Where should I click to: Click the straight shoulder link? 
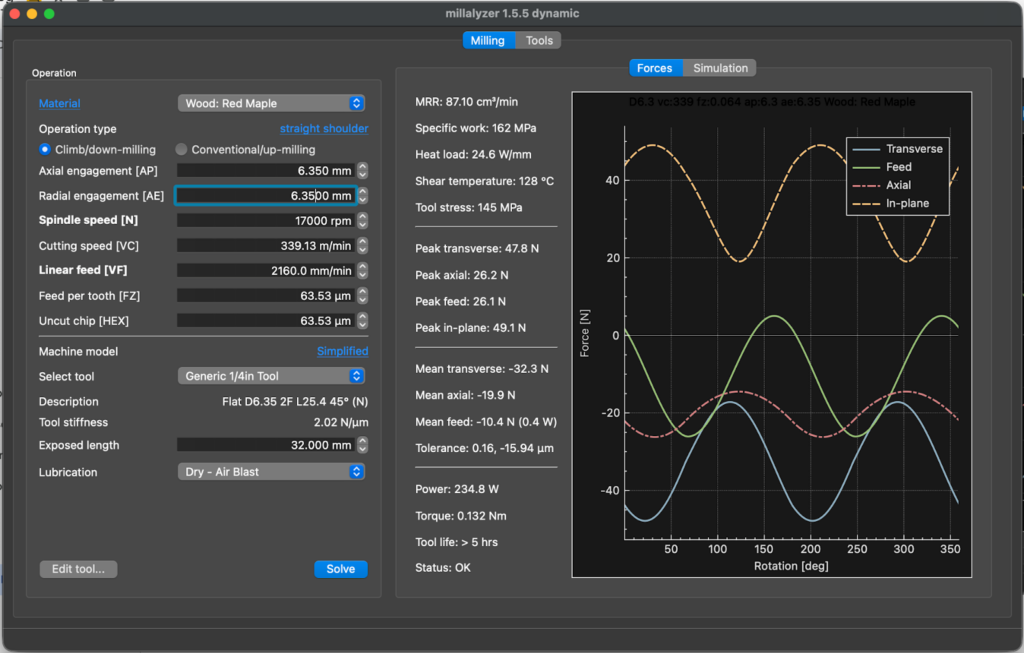point(323,129)
